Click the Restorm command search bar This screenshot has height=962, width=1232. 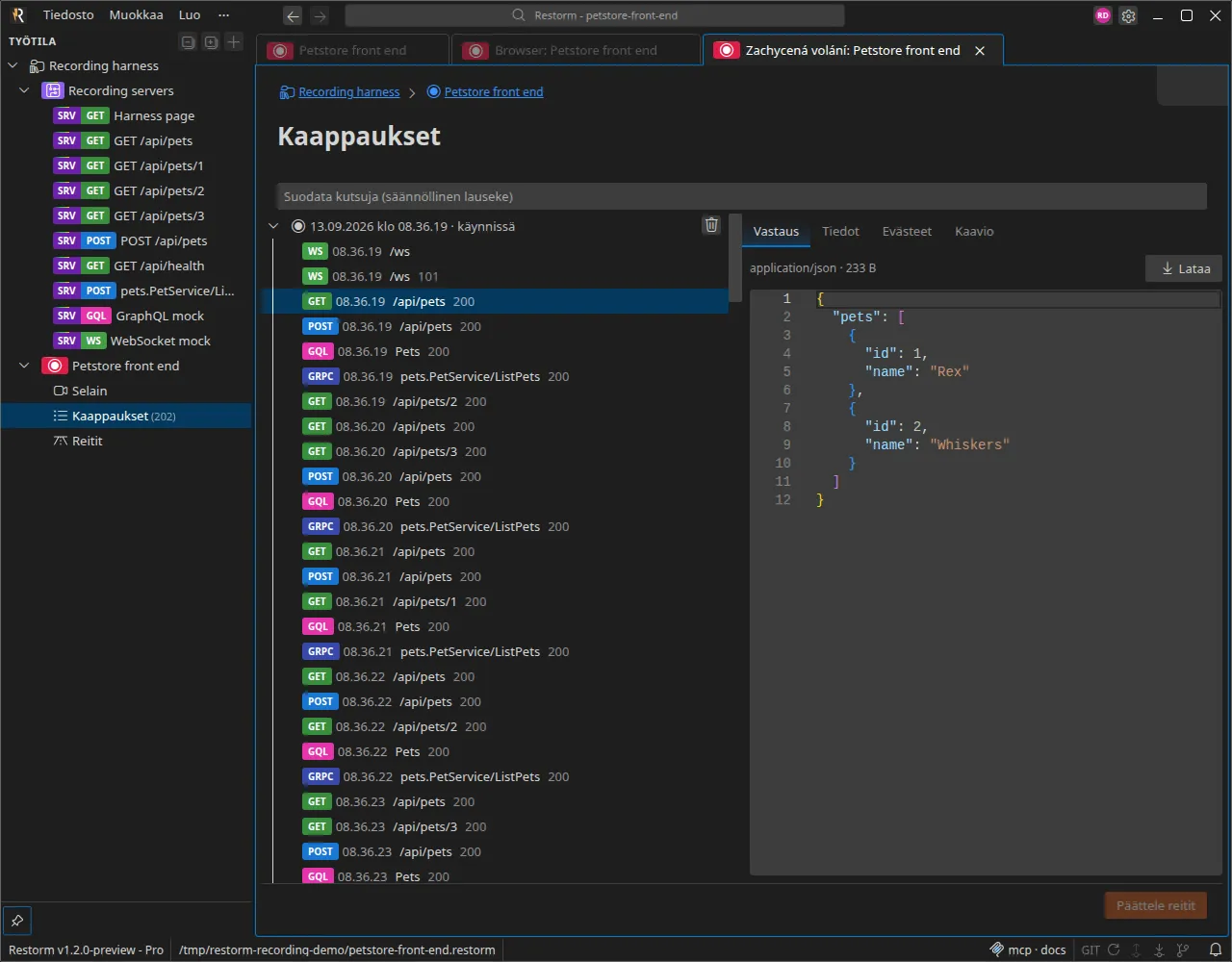[595, 15]
